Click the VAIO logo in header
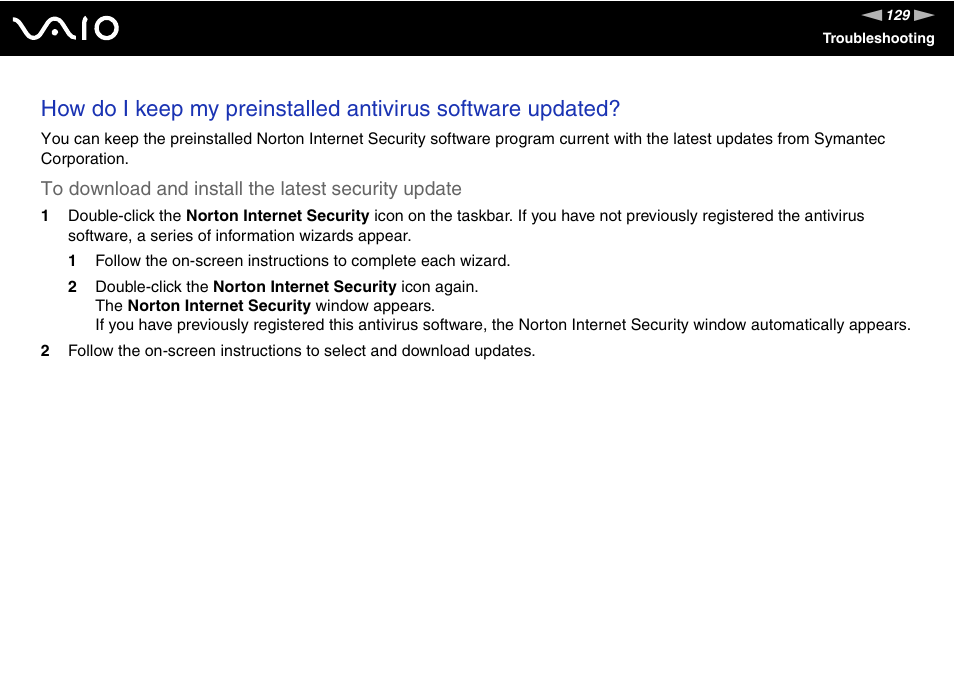 [x=66, y=29]
